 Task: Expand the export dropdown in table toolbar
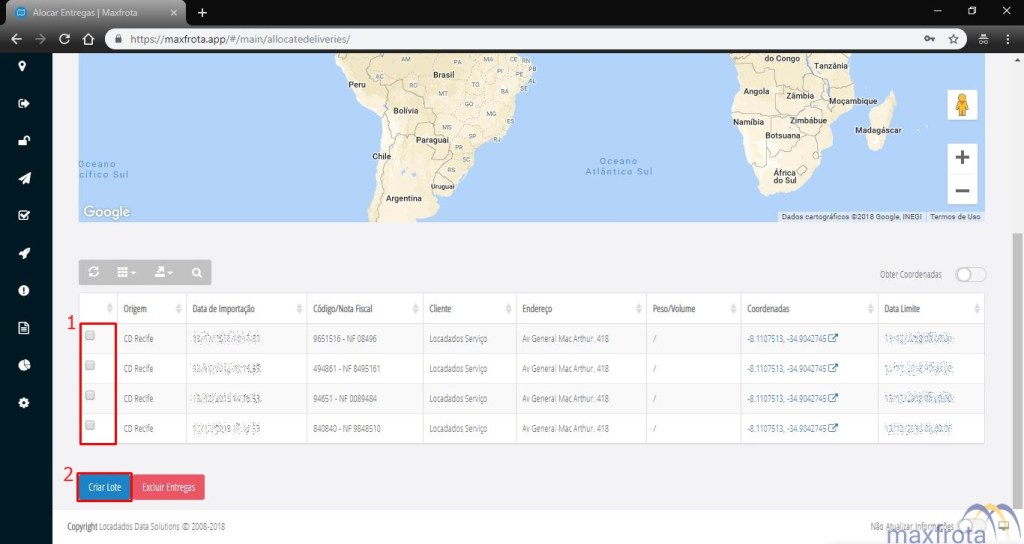pyautogui.click(x=163, y=272)
